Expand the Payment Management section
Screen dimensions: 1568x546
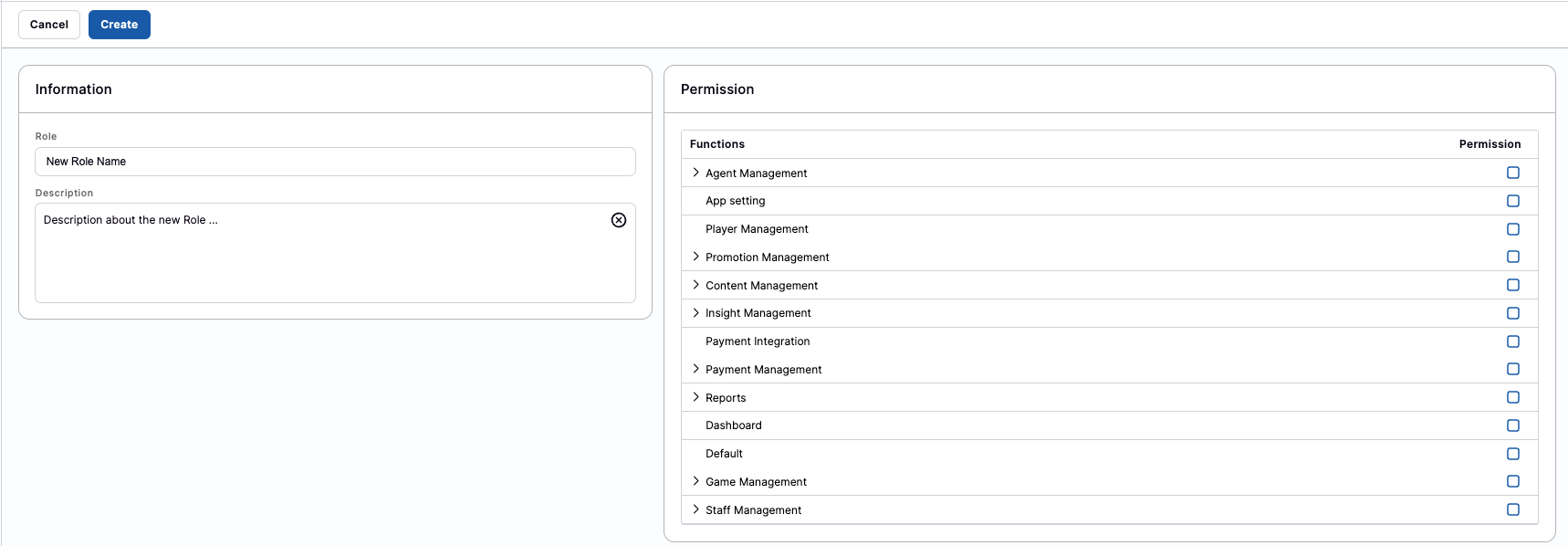click(x=696, y=369)
